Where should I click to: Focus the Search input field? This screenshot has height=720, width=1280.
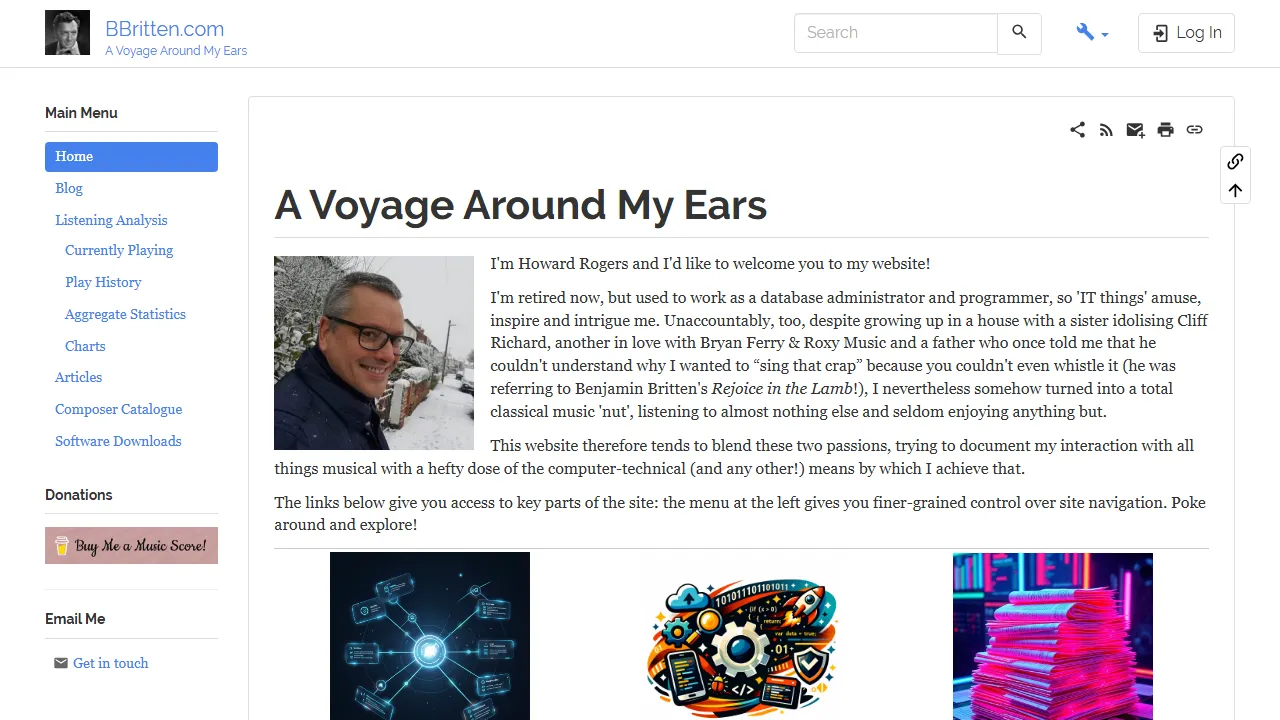point(896,33)
